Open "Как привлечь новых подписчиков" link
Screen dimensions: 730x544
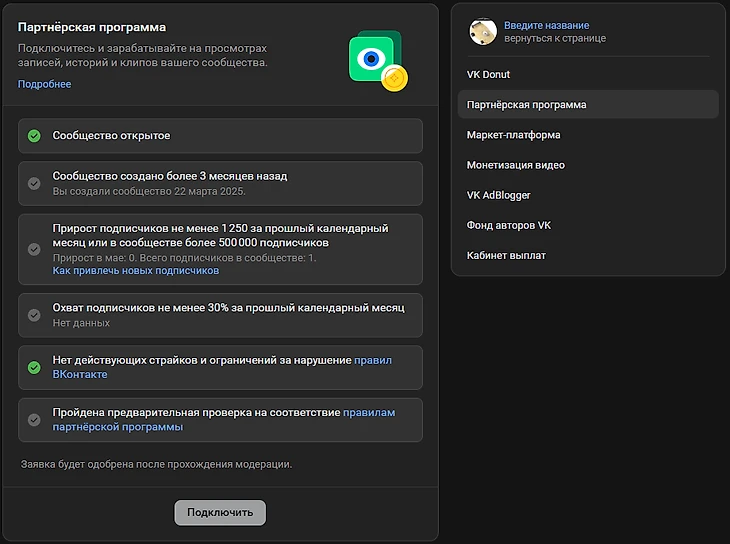135,271
